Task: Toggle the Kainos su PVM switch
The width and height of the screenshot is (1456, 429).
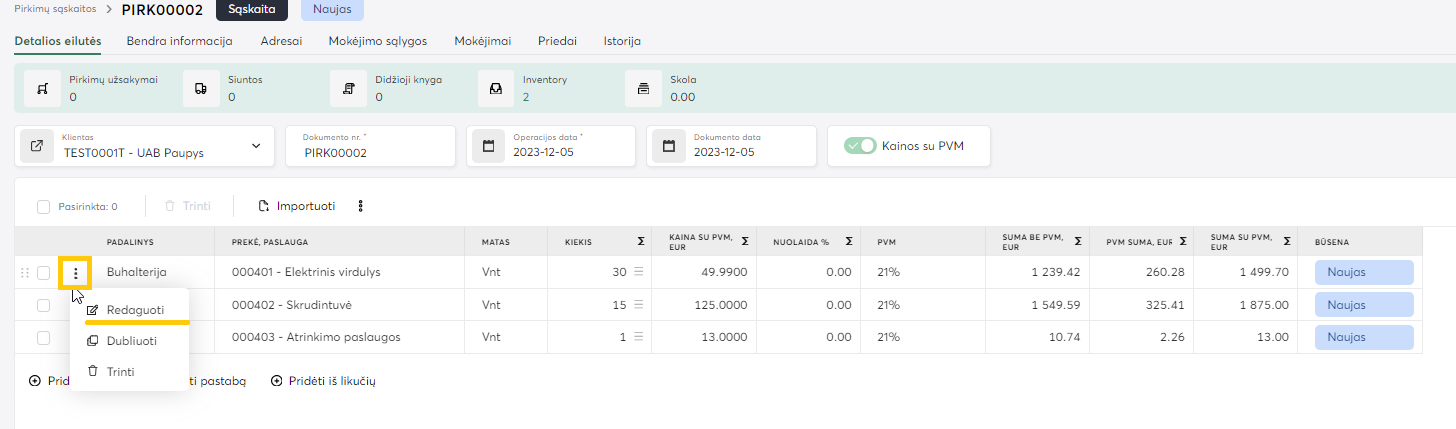Action: (x=860, y=146)
